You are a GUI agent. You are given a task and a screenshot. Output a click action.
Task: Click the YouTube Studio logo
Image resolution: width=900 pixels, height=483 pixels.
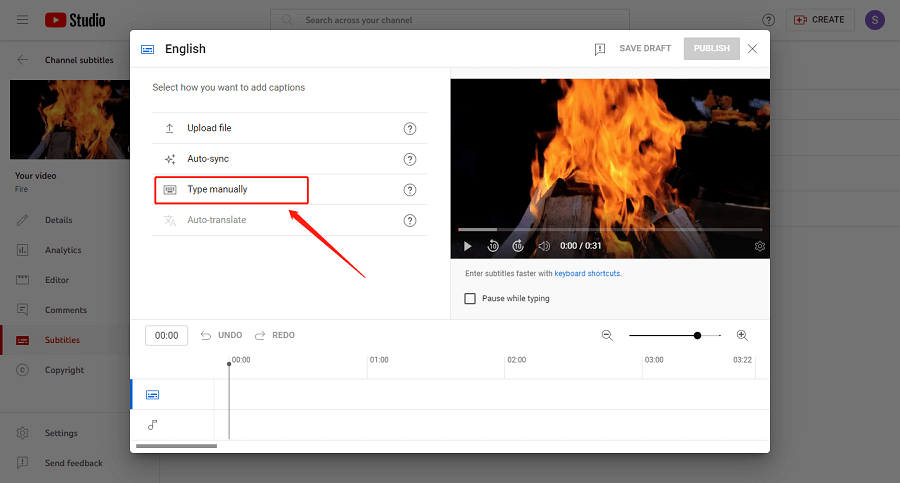click(75, 20)
